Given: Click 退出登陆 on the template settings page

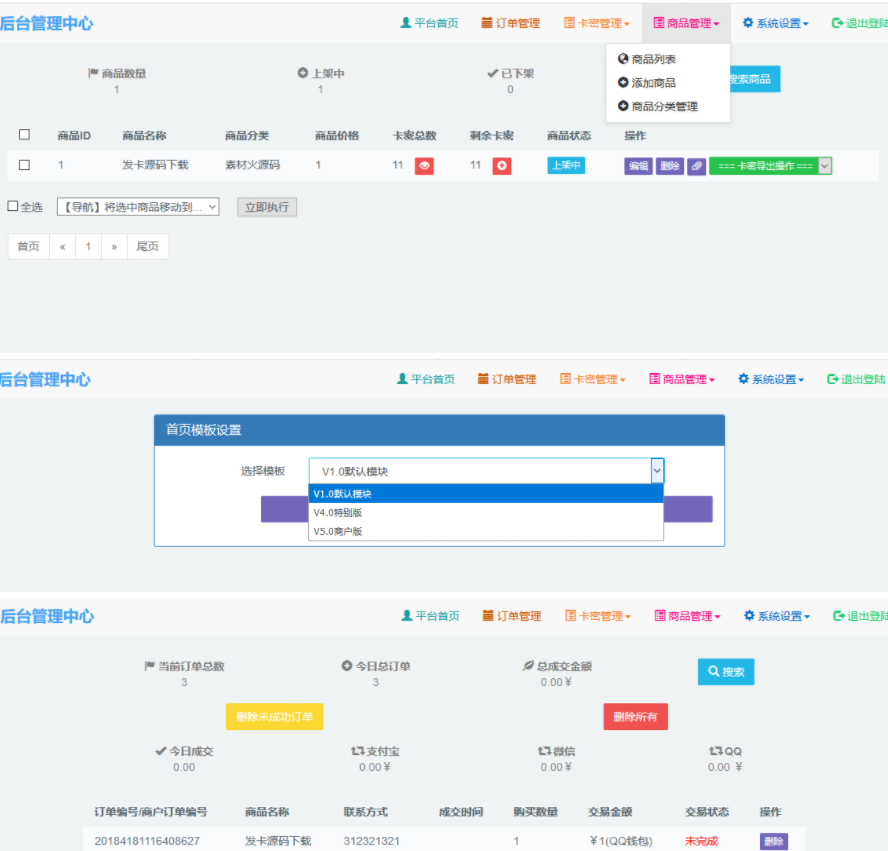Looking at the screenshot, I should [856, 379].
